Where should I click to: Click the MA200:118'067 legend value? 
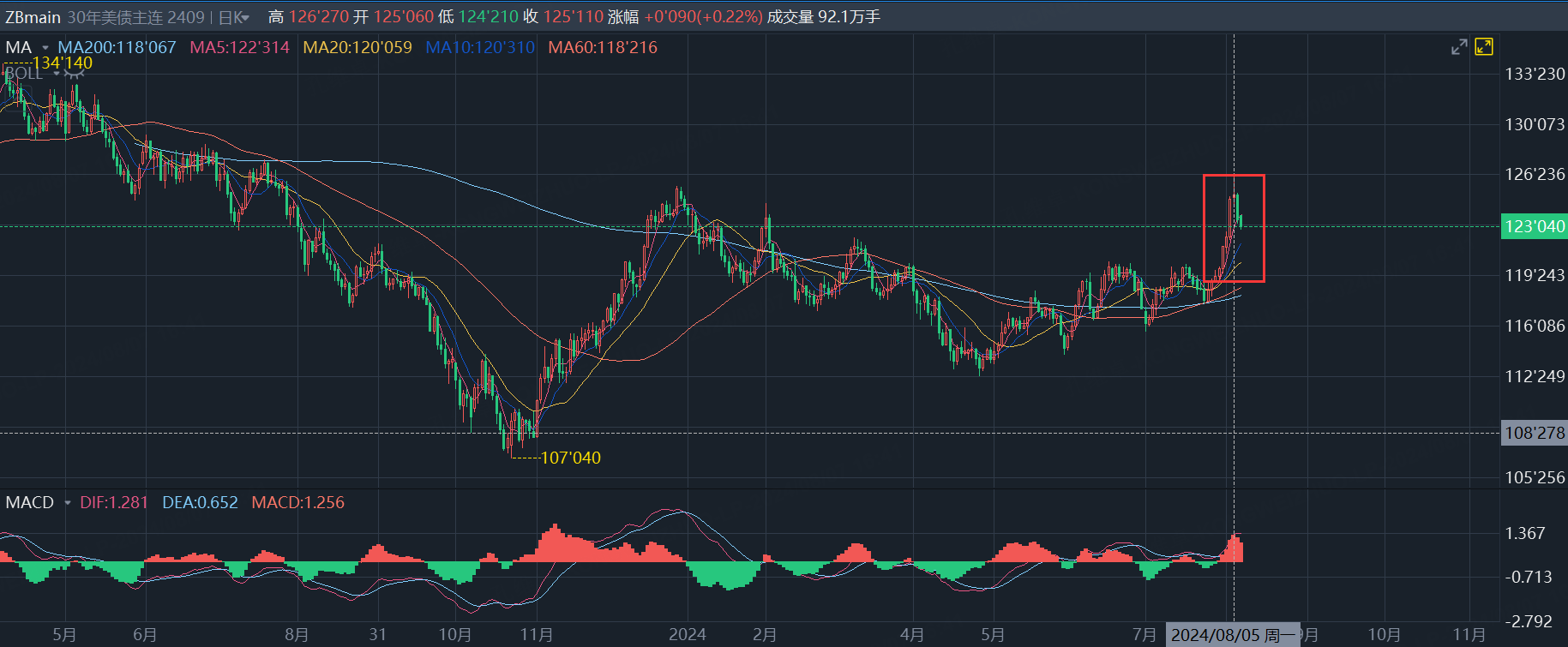click(117, 48)
